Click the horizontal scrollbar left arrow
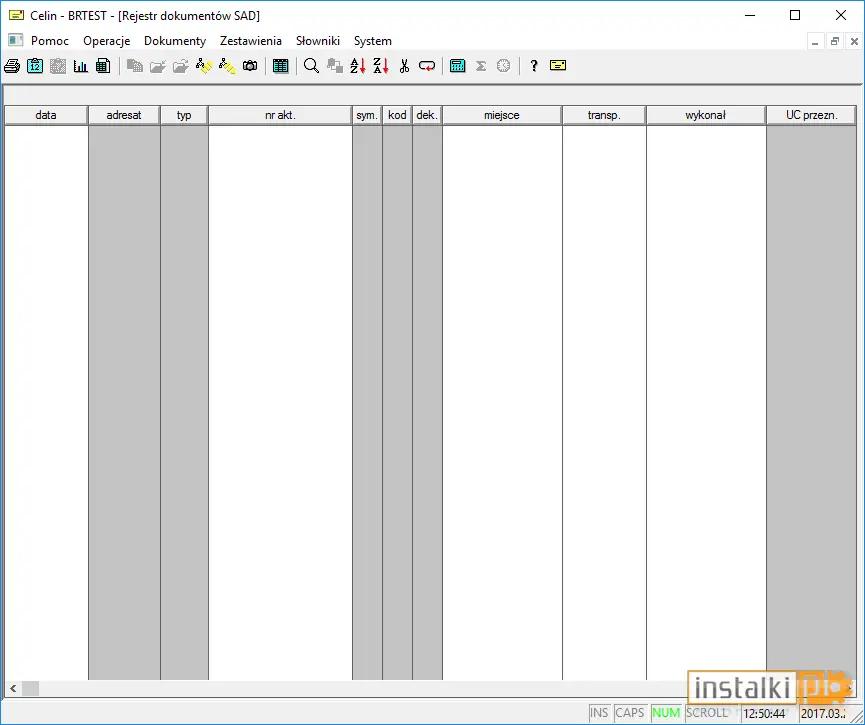The height and width of the screenshot is (725, 865). click(13, 688)
